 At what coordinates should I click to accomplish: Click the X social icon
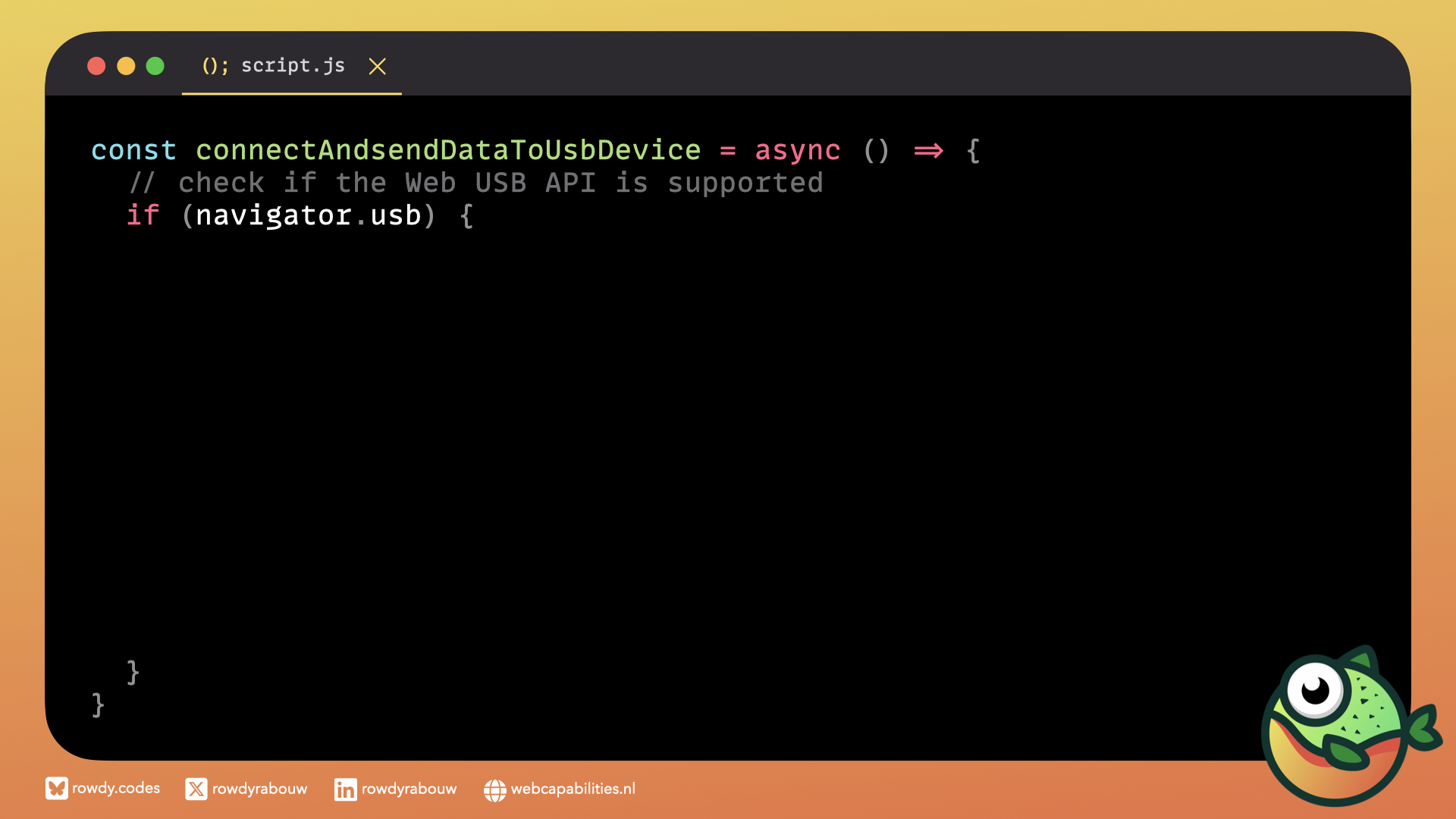pyautogui.click(x=196, y=789)
